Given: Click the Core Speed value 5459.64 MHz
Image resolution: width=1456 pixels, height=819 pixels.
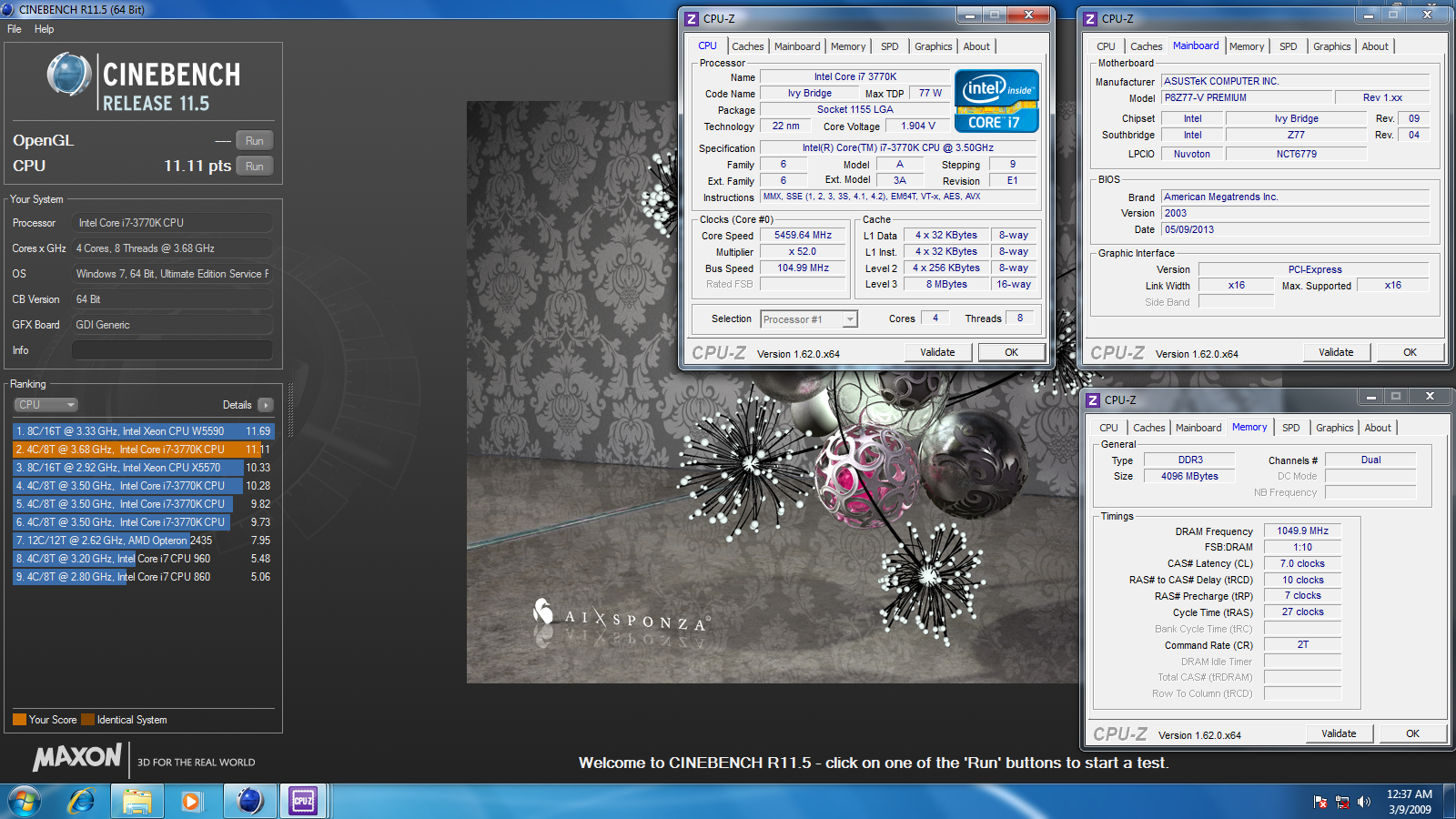Looking at the screenshot, I should [x=804, y=235].
